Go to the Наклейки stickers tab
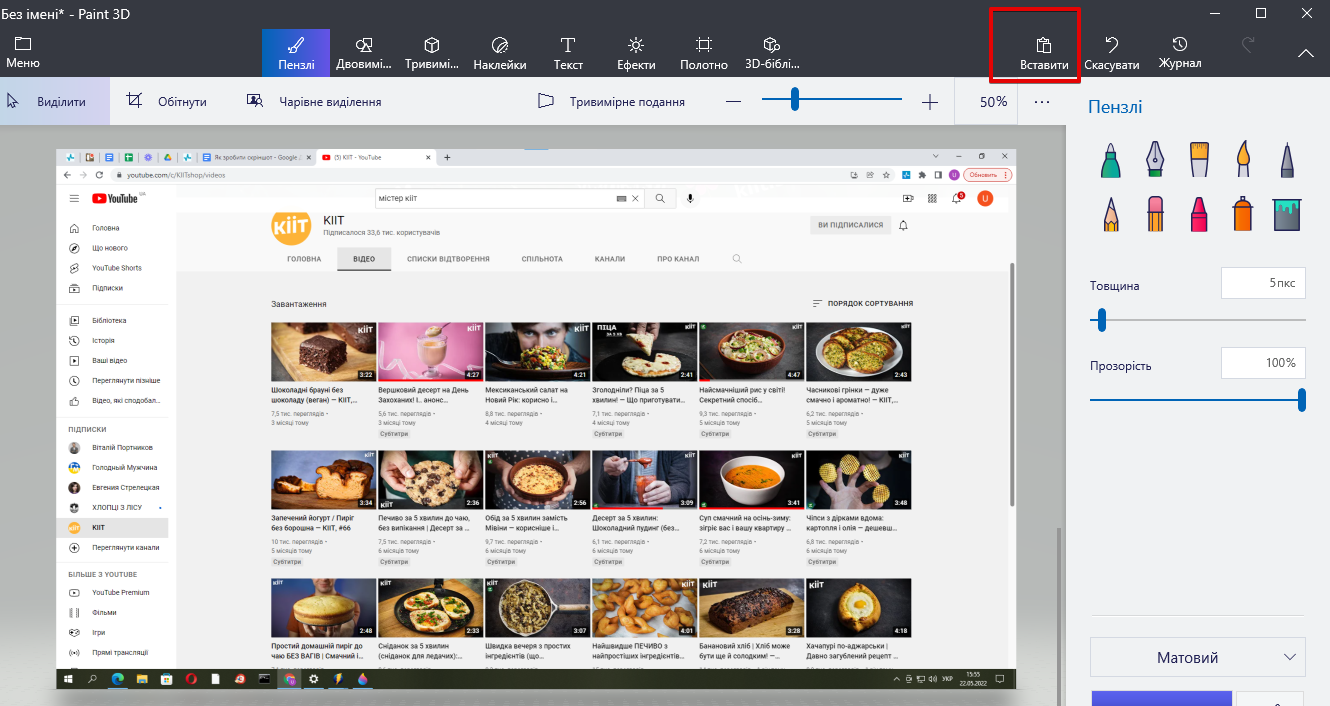1330x706 pixels. point(500,52)
